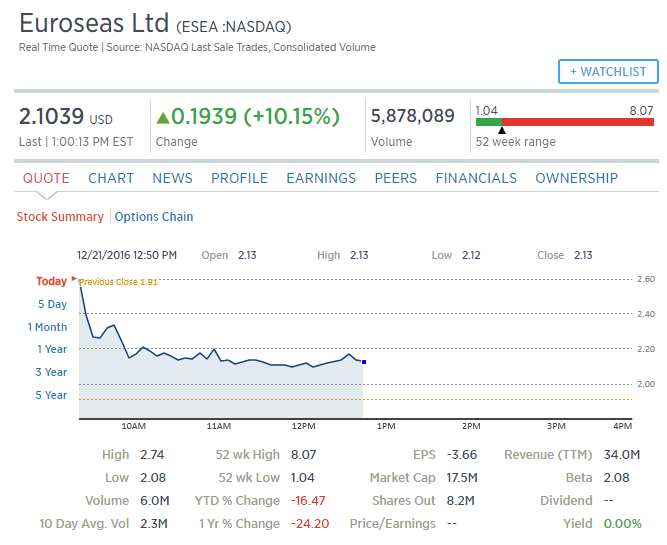Viewport: 667px width, 545px height.
Task: Click the EPS value -3.66
Action: [462, 455]
